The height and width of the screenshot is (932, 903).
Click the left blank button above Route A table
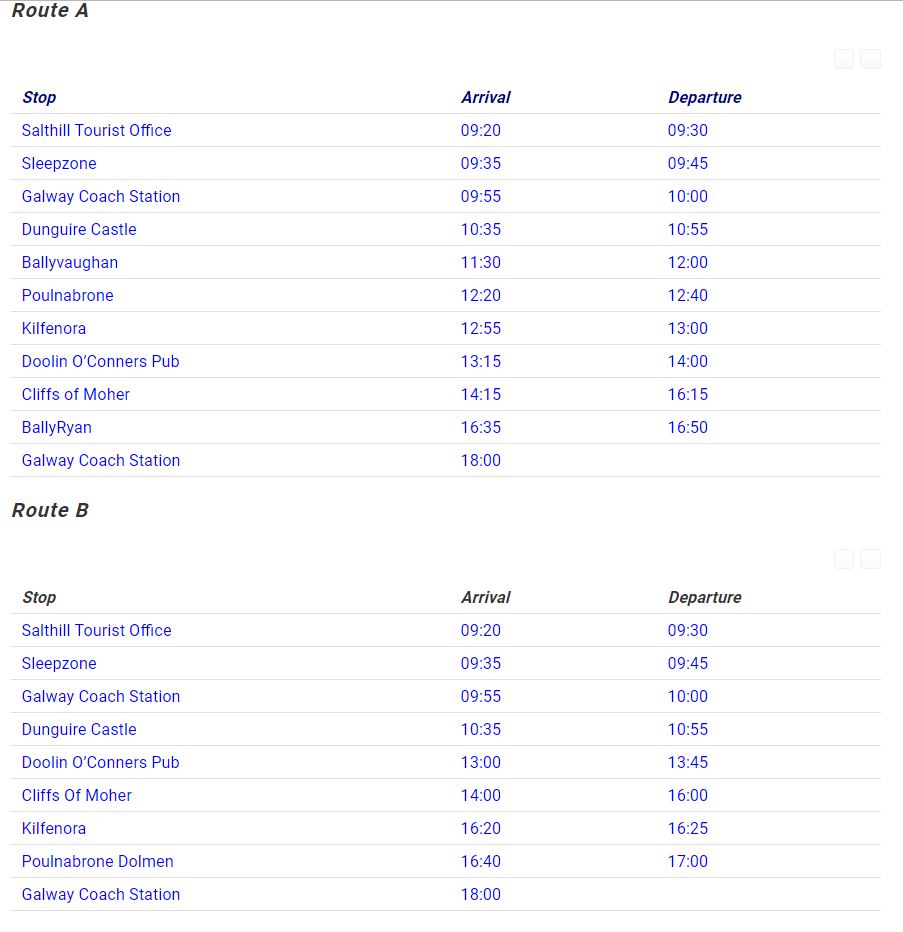[x=844, y=59]
